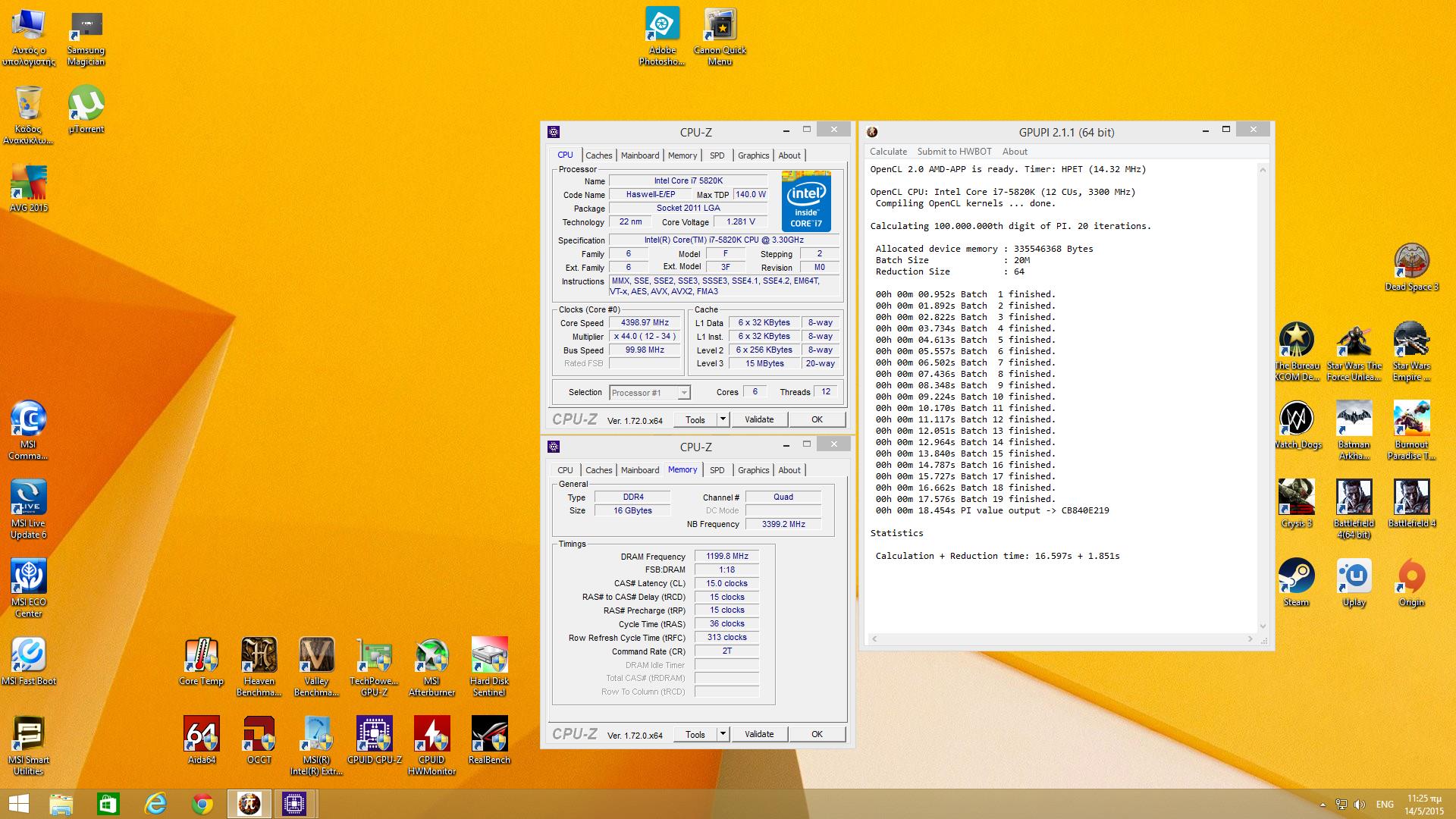Click the Core Speed 4398.97 MHz field
Screen dimensions: 1456x819
click(x=645, y=322)
